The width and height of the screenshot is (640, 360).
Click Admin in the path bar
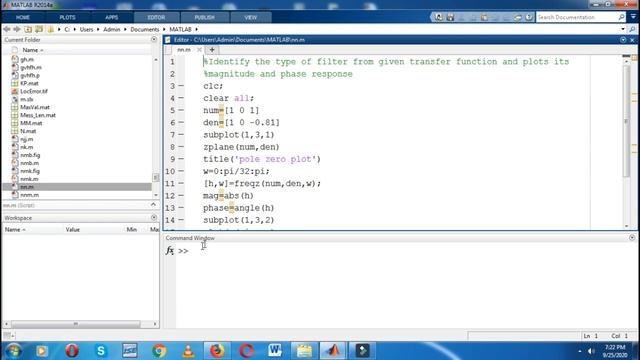pos(111,29)
